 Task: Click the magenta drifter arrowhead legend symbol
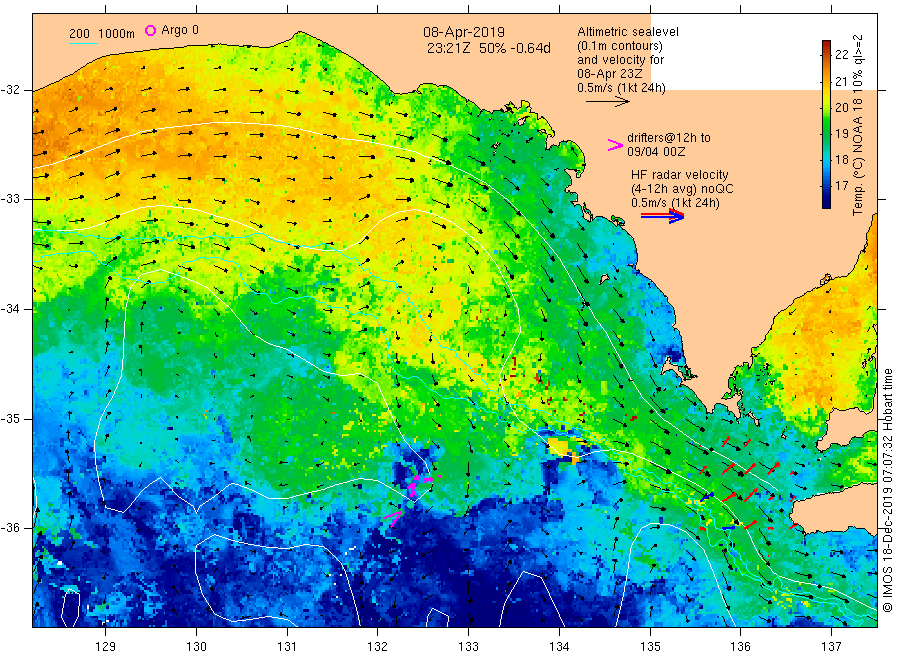click(x=615, y=145)
